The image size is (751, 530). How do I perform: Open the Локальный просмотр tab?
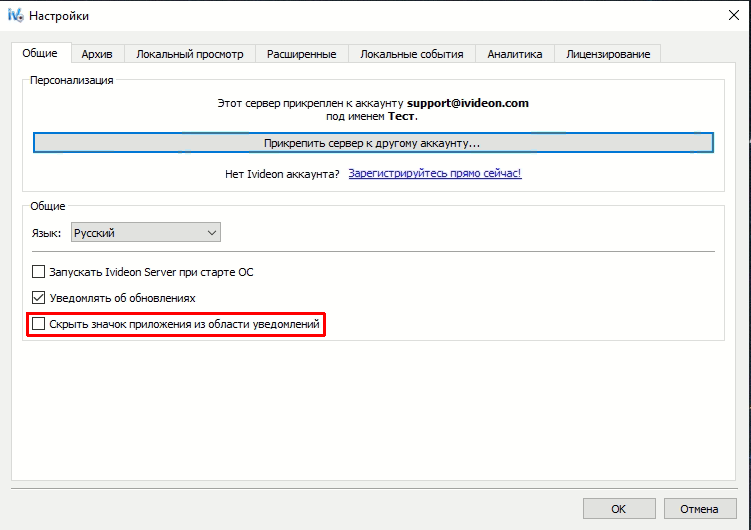tap(190, 54)
